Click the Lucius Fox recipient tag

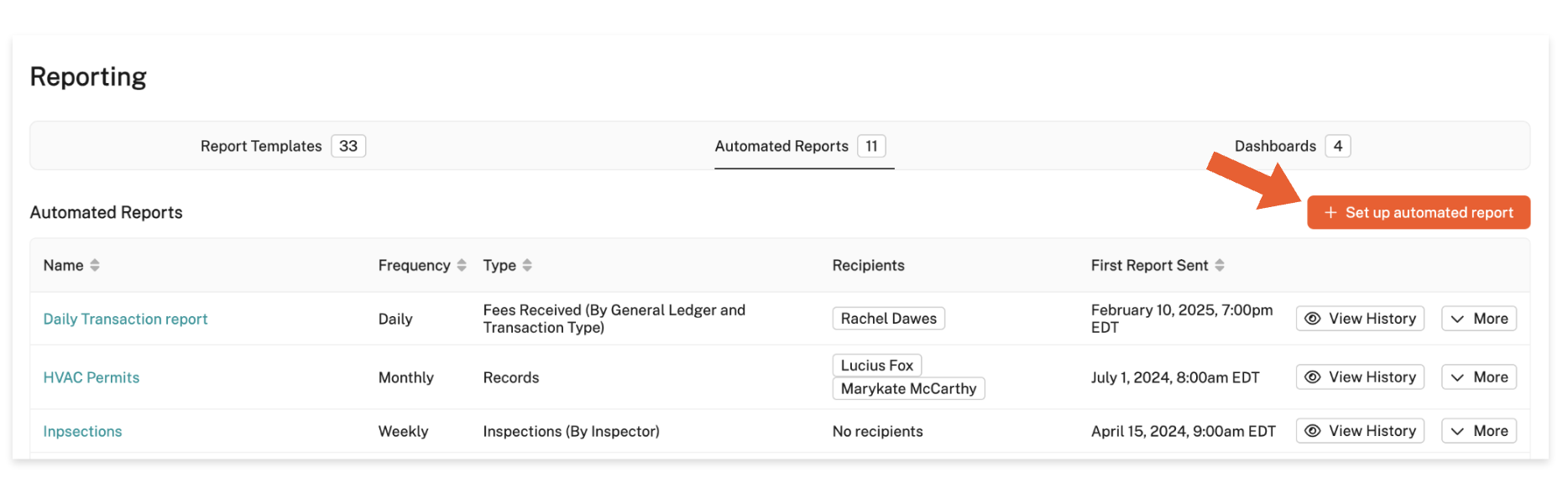click(x=876, y=366)
